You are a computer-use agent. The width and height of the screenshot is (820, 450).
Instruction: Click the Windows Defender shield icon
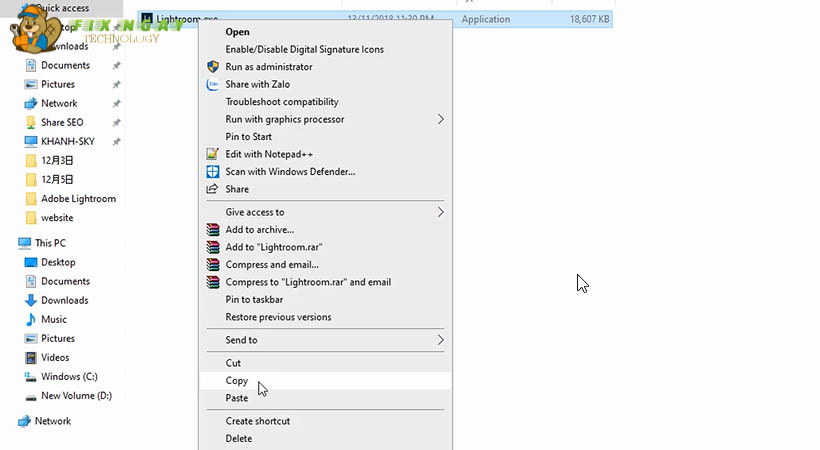(x=212, y=172)
